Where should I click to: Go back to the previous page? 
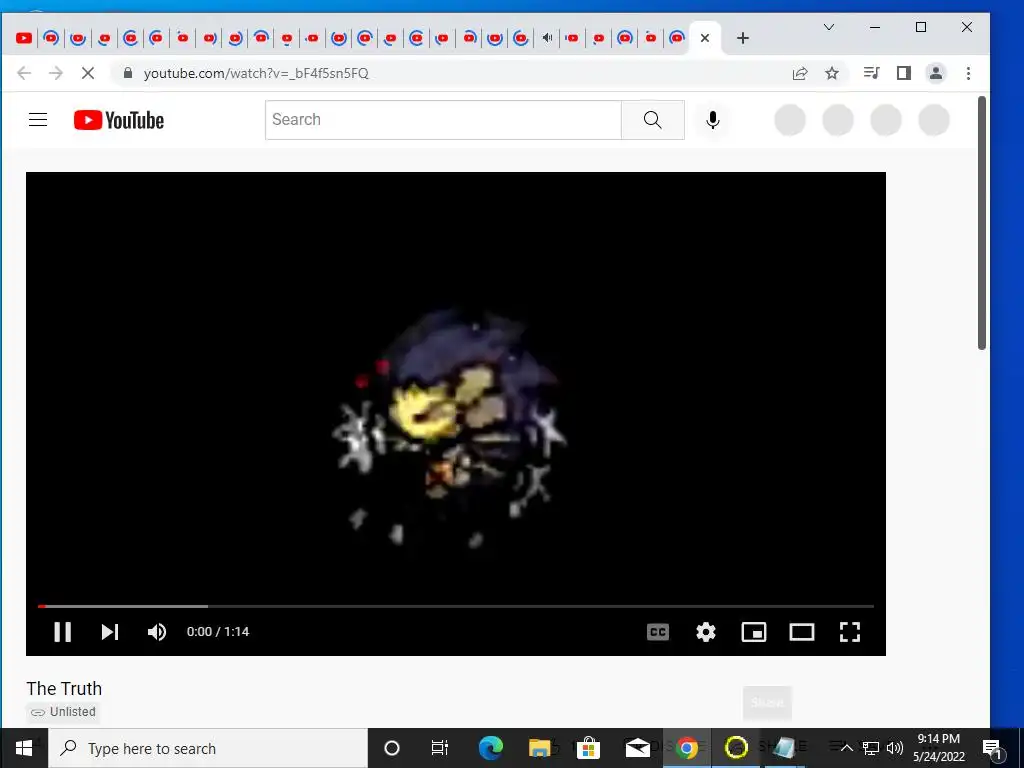coord(24,73)
